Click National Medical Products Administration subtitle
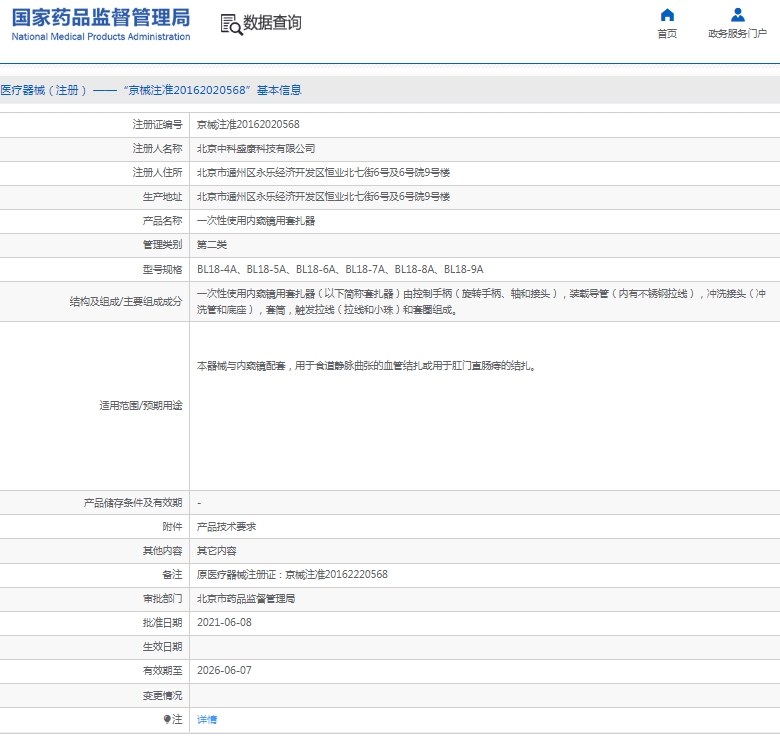This screenshot has width=780, height=739. 101,37
